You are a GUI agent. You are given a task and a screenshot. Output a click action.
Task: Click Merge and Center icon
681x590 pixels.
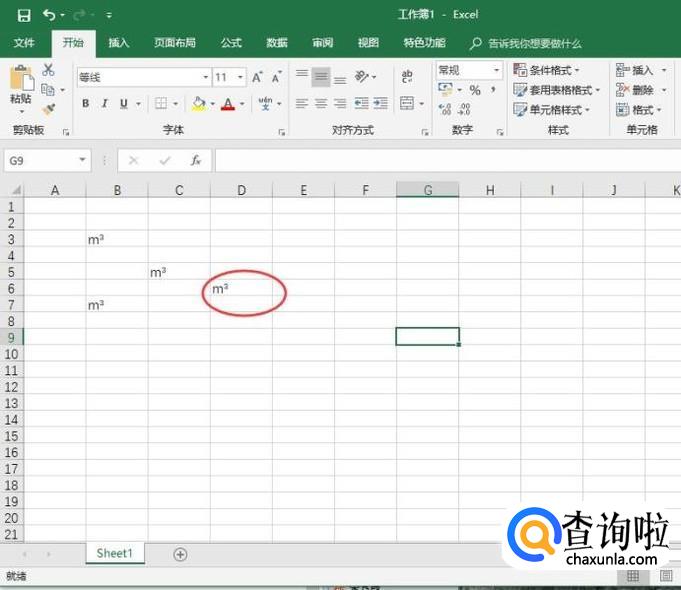click(407, 103)
